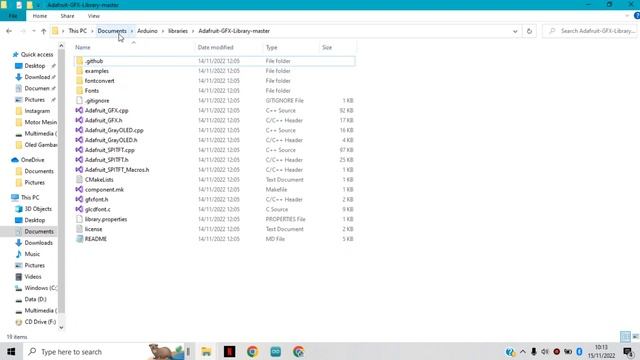Viewport: 640px width, 360px height.
Task: Sort by Date modified column header
Action: coord(216,47)
